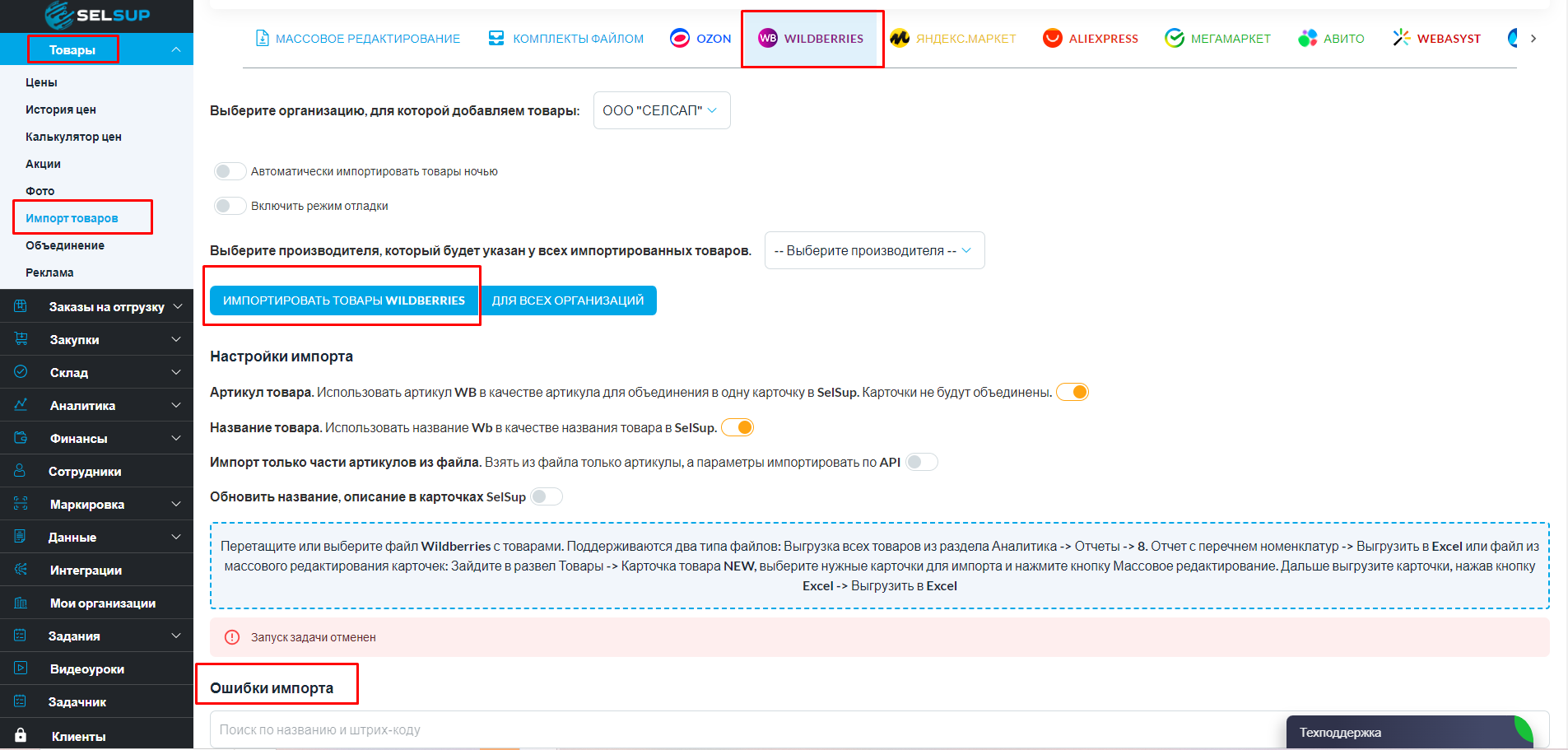This screenshot has height=750, width=1568.
Task: Click the my organizations building icon
Action: (x=21, y=603)
